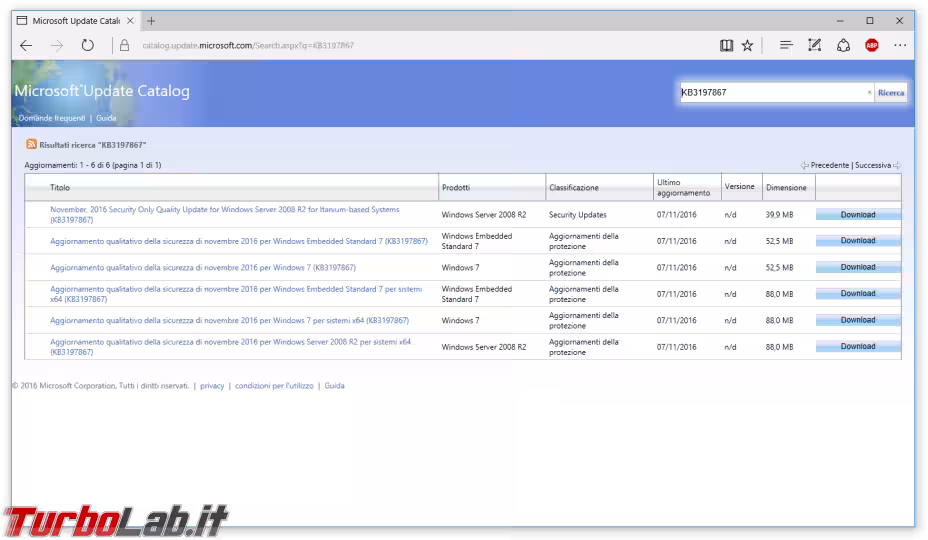This screenshot has width=928, height=540.
Task: Open Server 2008 R2 x64 update link
Action: click(x=230, y=347)
